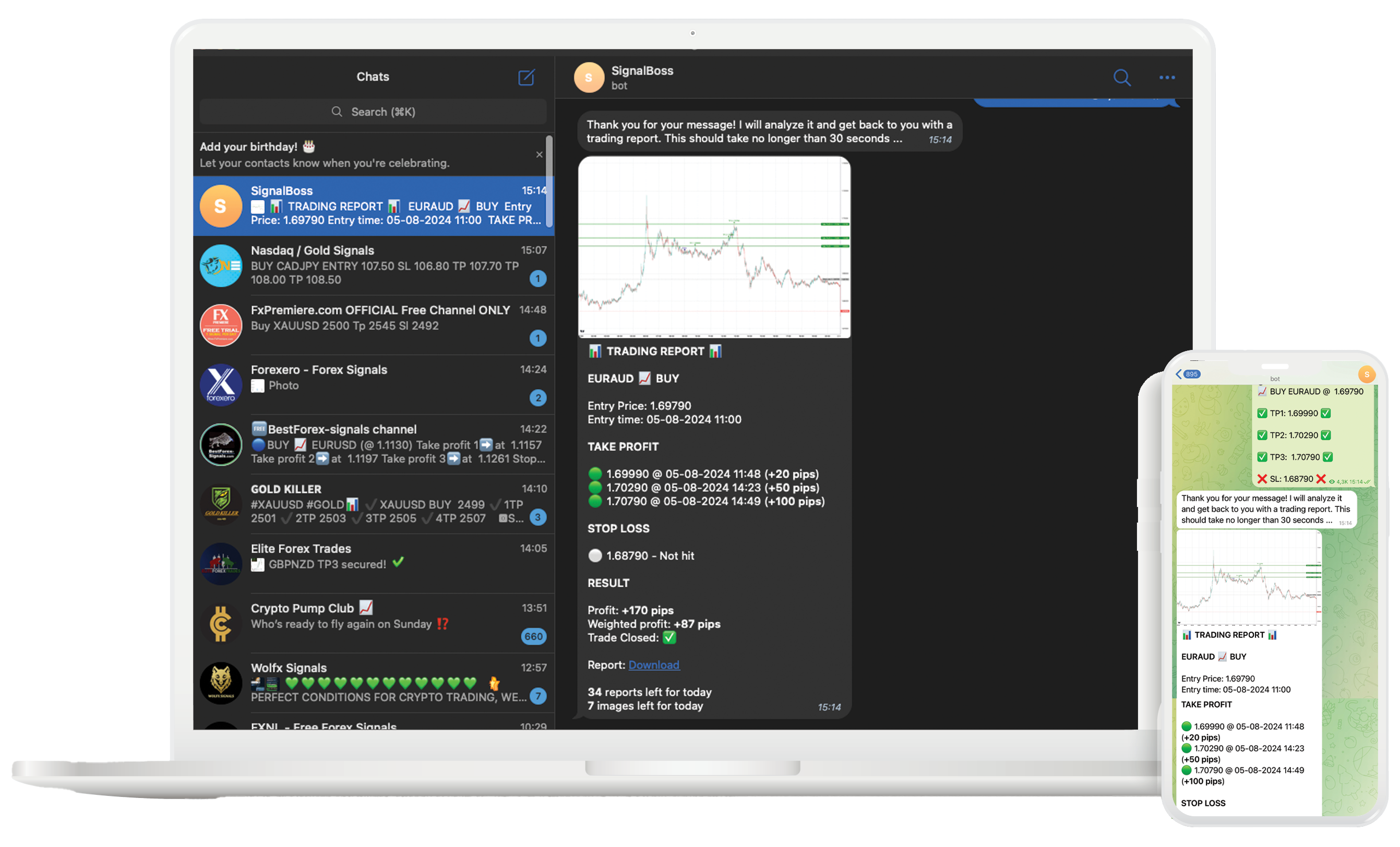This screenshot has width=1400, height=847.
Task: Open the Crypto Pump Club chat
Action: point(373,623)
